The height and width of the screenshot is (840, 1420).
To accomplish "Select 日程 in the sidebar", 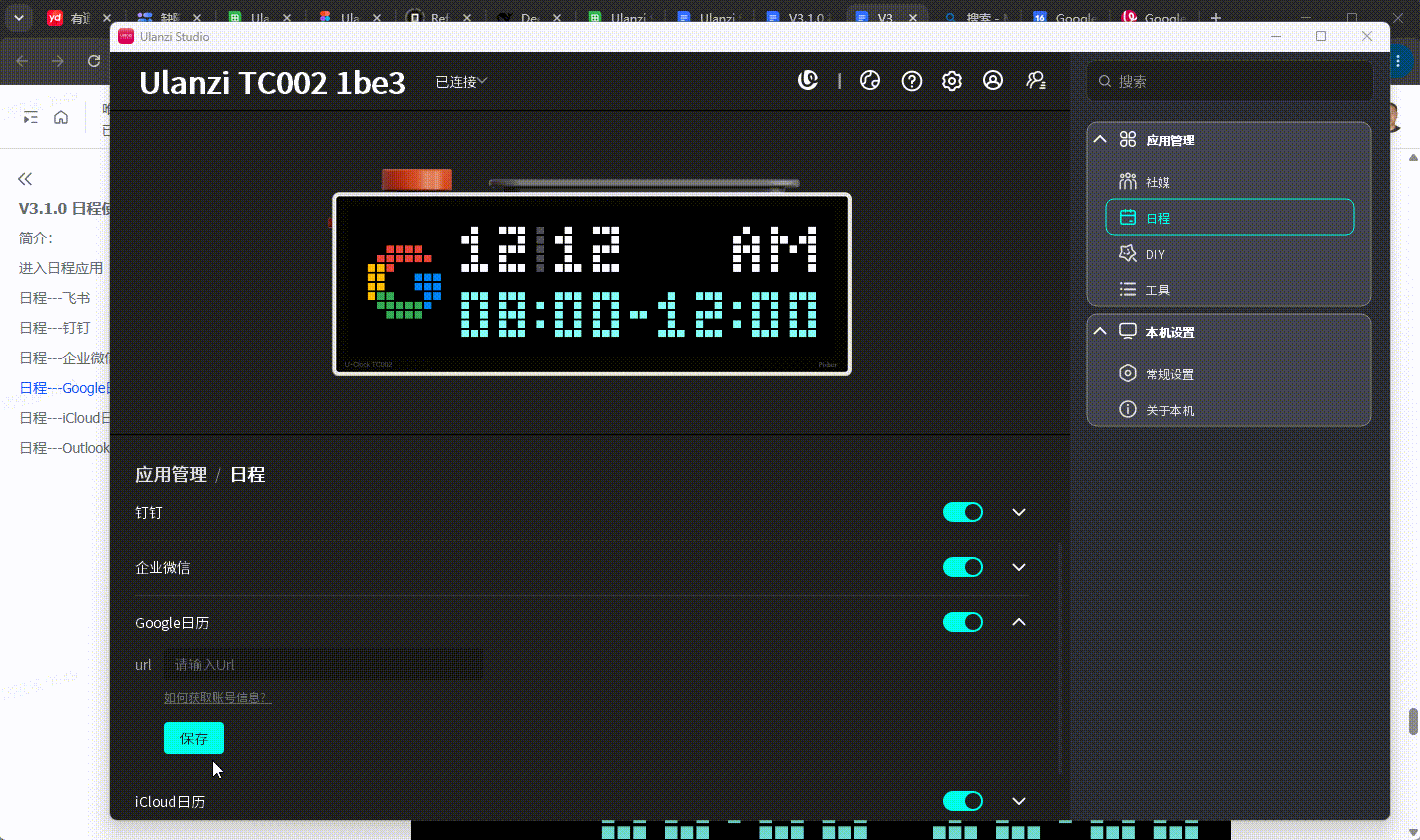I will (x=1229, y=217).
